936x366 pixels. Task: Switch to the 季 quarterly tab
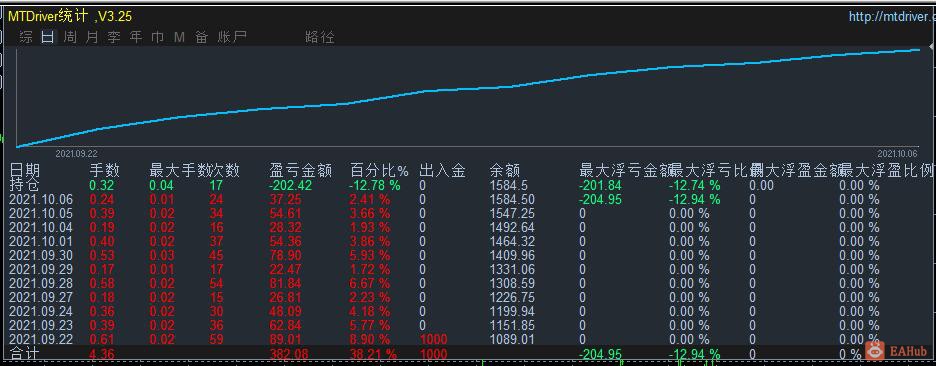(x=114, y=37)
